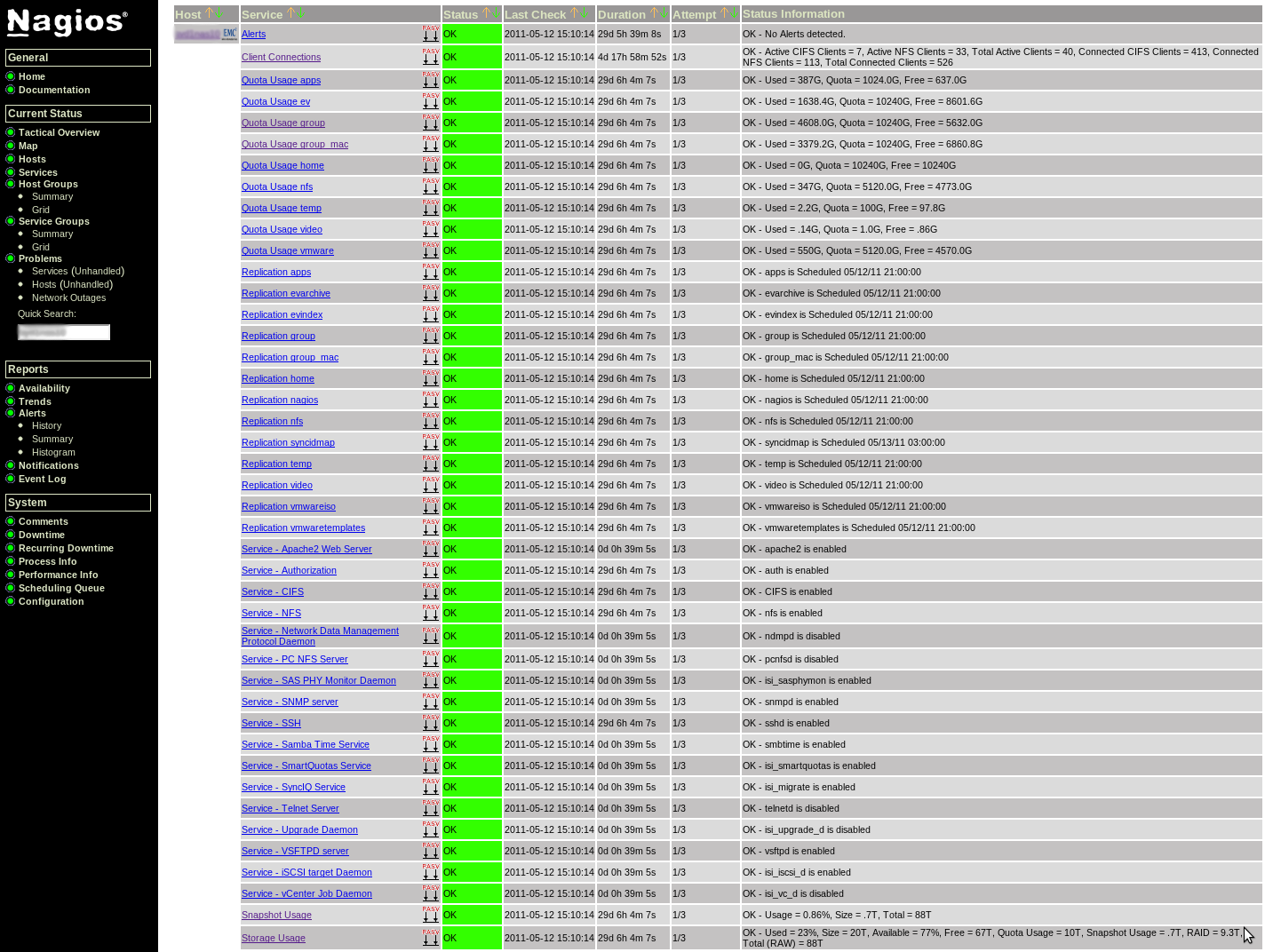The width and height of the screenshot is (1265, 952).
Task: Click PASV icon for Quota Usage home
Action: [x=431, y=165]
